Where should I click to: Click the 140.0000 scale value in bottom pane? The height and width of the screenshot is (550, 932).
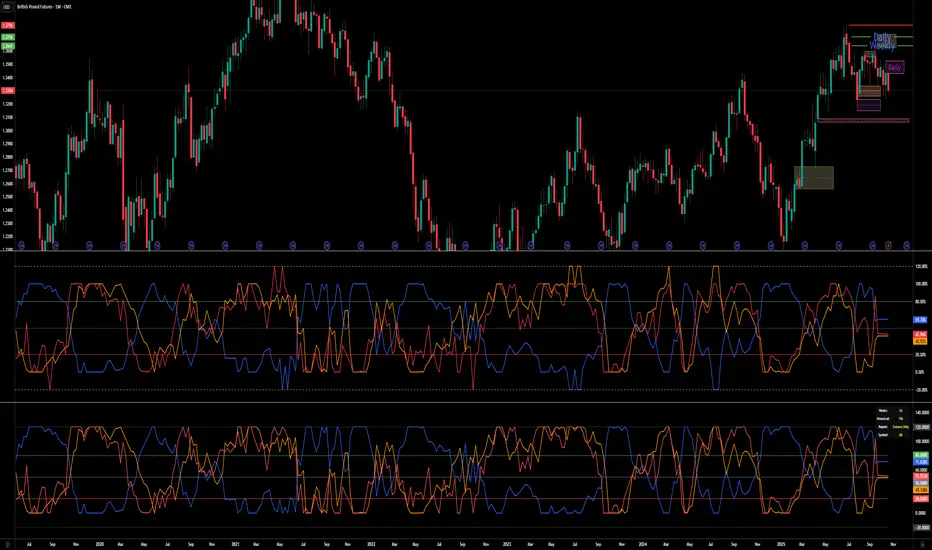[x=922, y=413]
